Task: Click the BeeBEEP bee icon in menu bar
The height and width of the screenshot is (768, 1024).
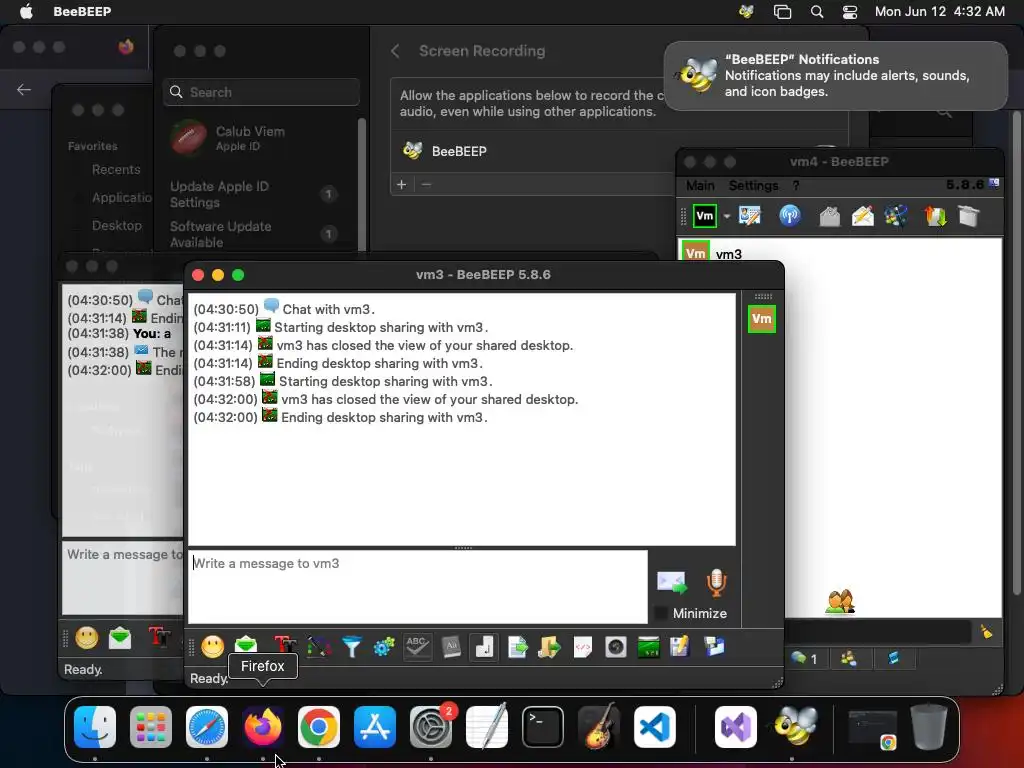Action: (x=746, y=12)
